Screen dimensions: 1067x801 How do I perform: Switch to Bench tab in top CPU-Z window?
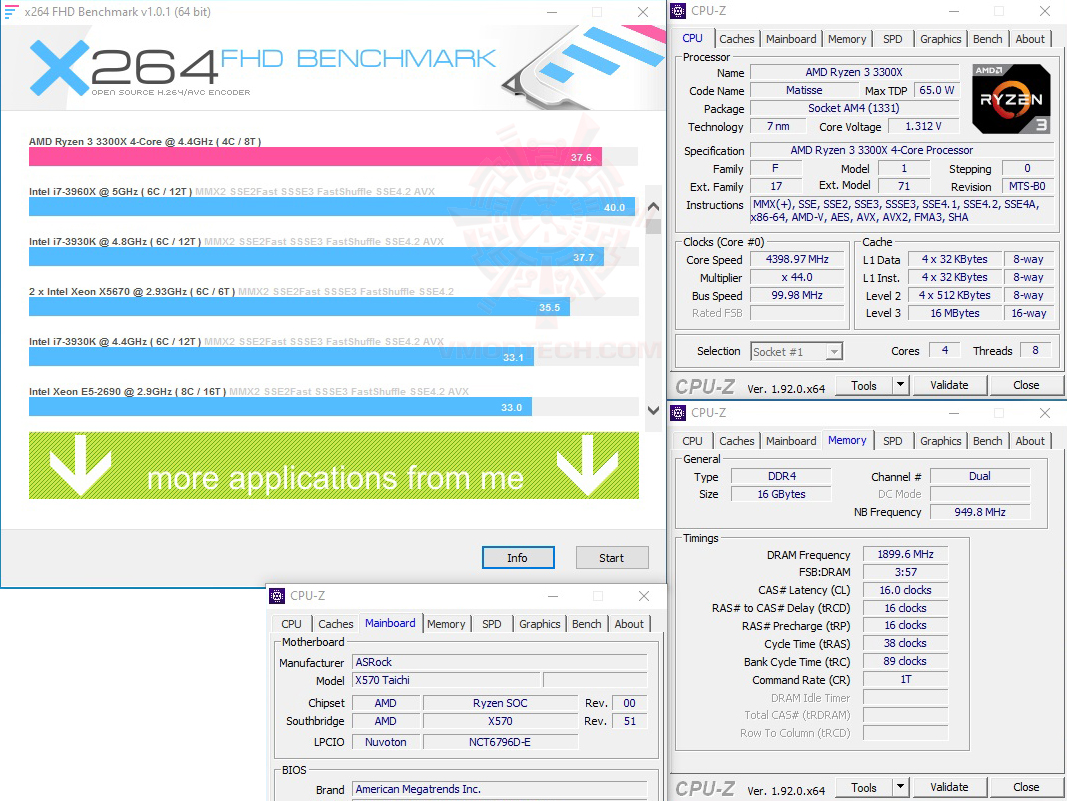[x=987, y=39]
